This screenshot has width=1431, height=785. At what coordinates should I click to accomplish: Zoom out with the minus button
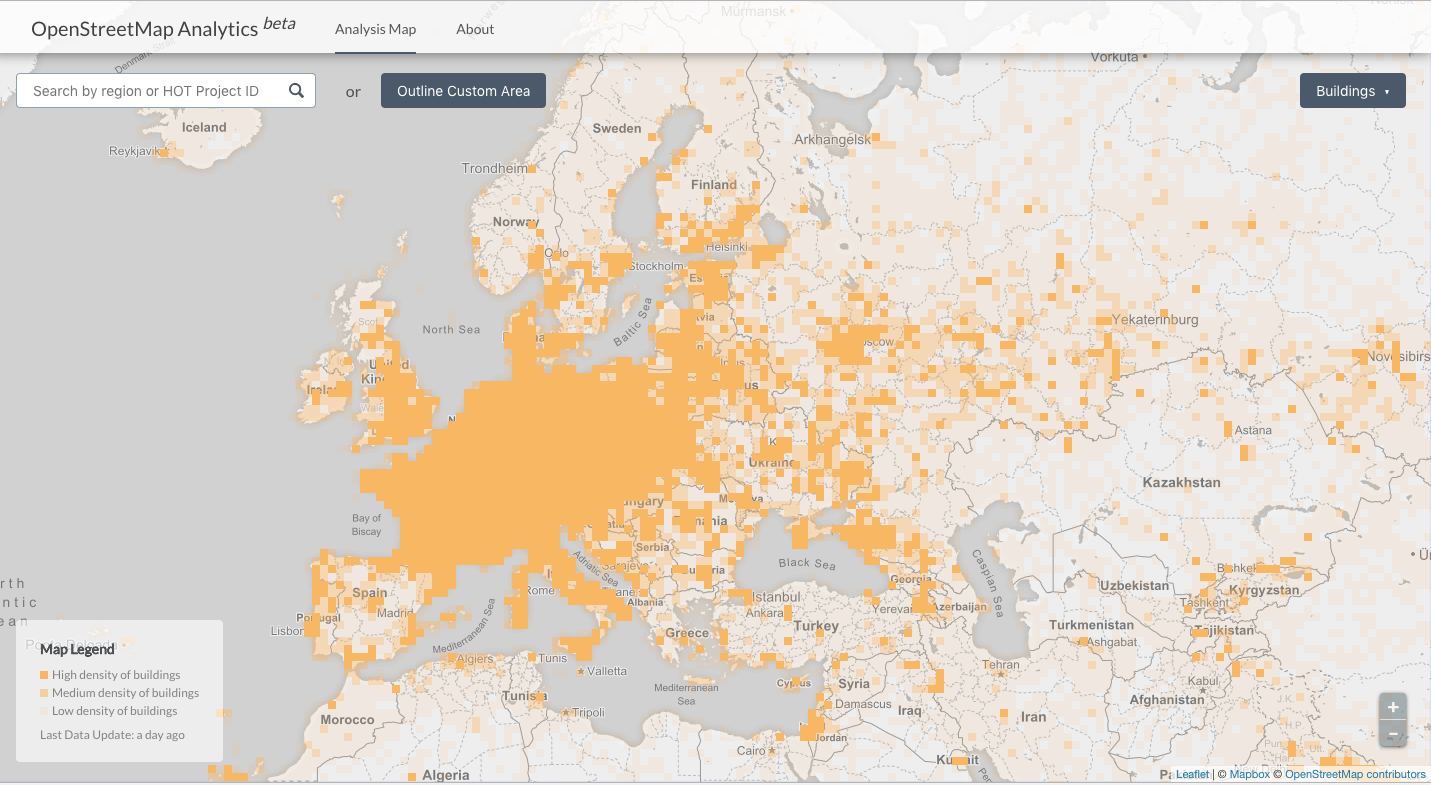pyautogui.click(x=1393, y=733)
